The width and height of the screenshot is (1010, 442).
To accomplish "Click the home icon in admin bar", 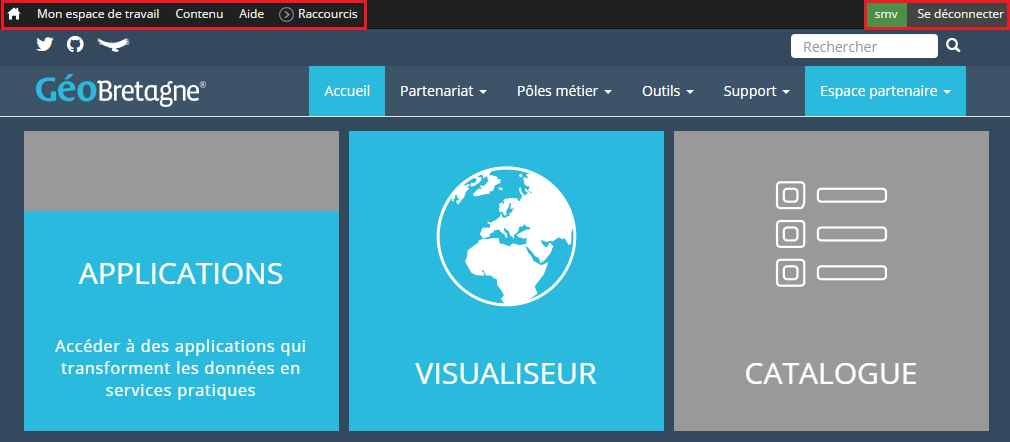I will (14, 14).
